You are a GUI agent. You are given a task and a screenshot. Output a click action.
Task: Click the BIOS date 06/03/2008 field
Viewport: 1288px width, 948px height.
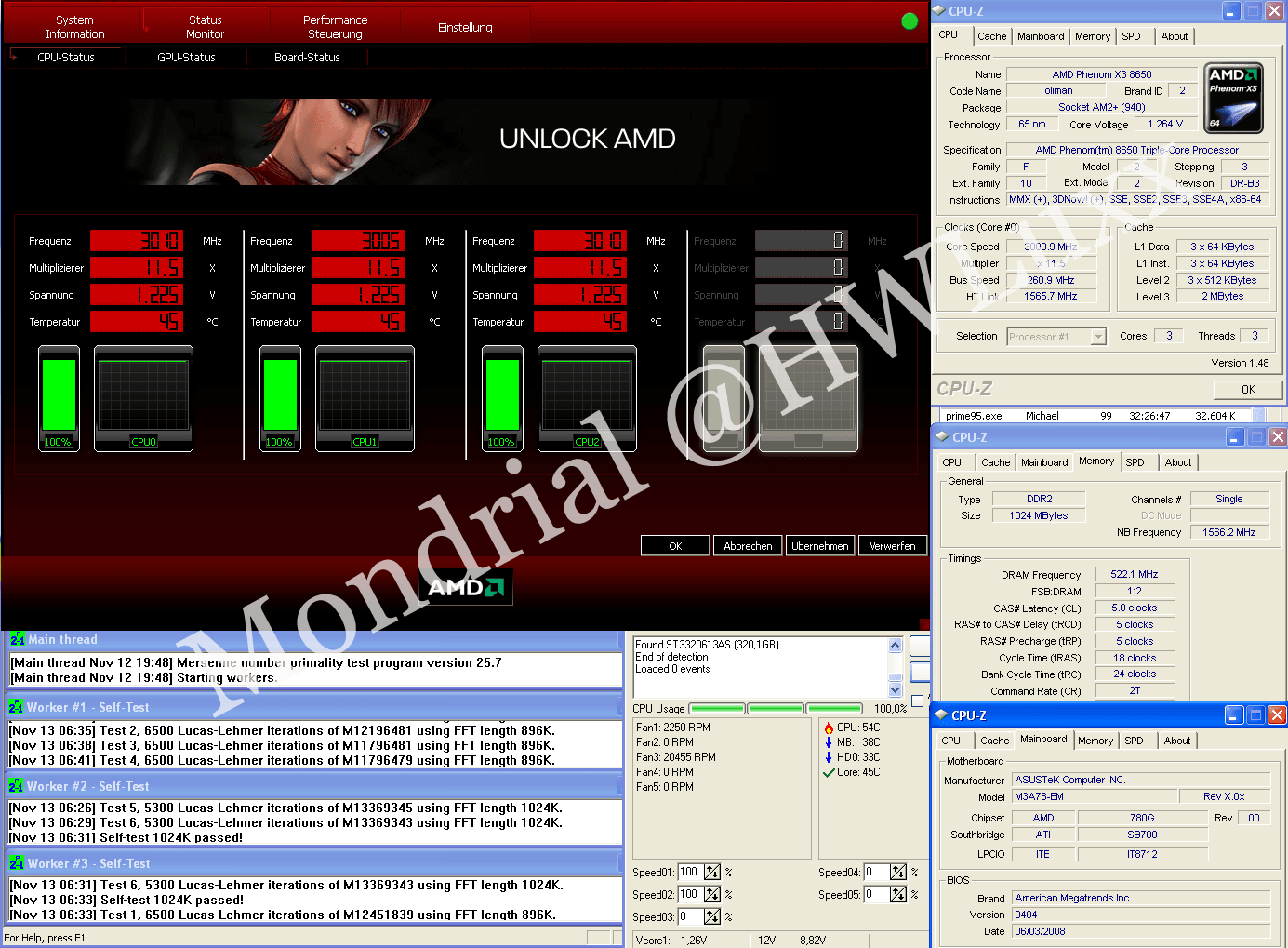coord(1141,931)
